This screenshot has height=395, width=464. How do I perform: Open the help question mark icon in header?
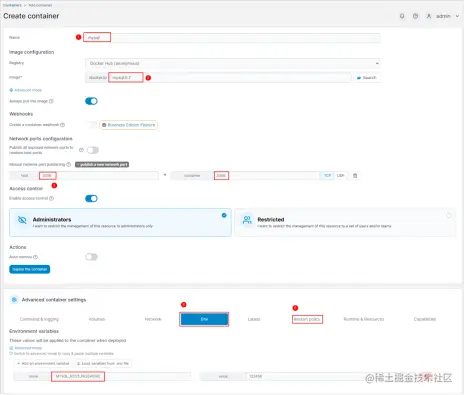[415, 16]
